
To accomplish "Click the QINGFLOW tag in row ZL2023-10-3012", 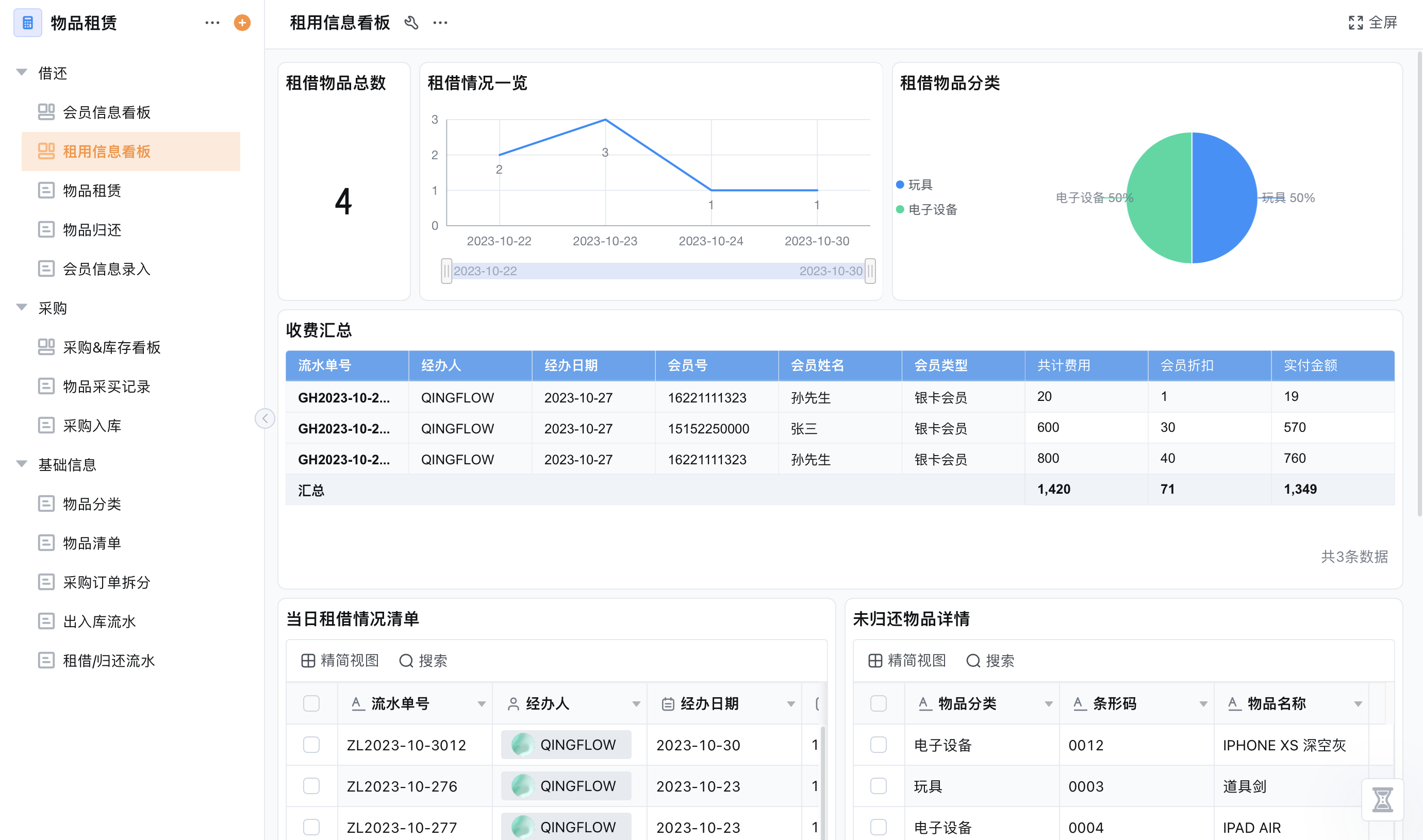I will point(566,745).
